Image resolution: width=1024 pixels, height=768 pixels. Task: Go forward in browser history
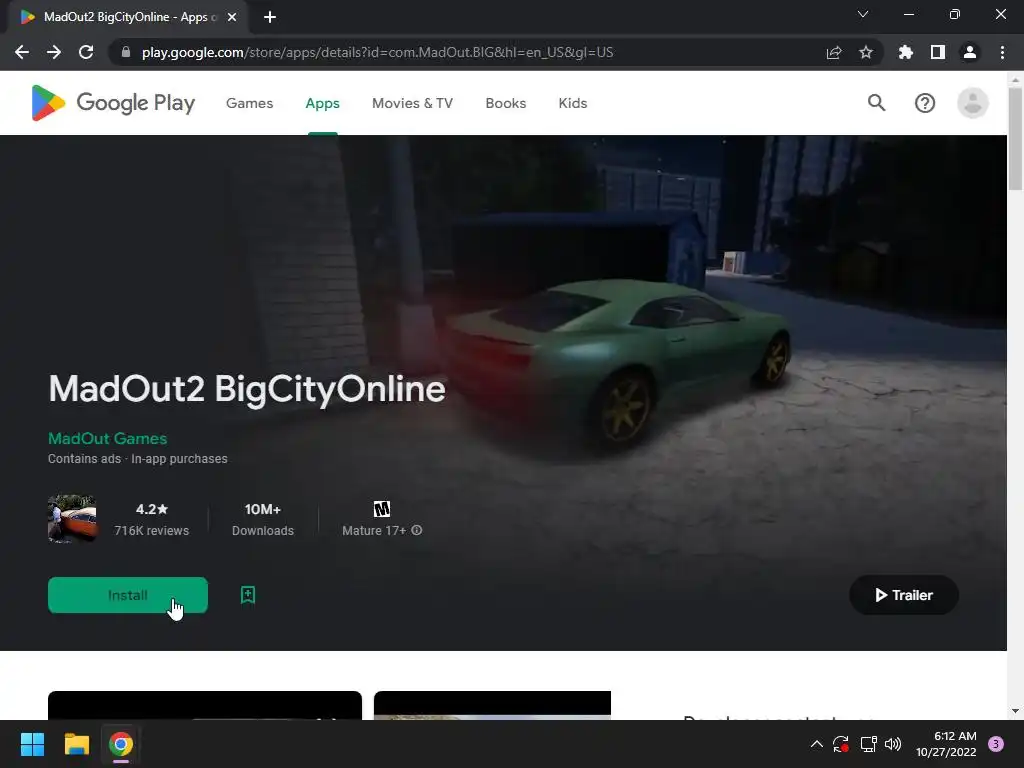pos(54,52)
